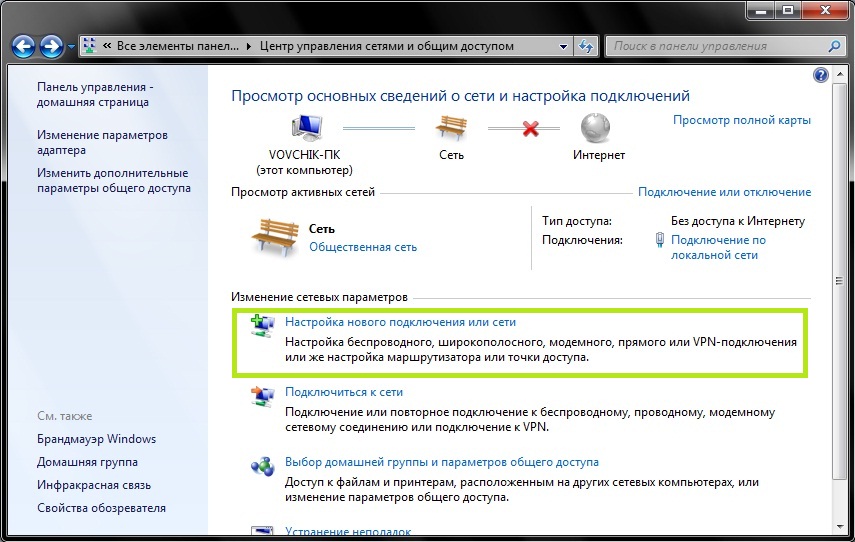Open 'Брандмауэр Windows' in the sidebar

(x=97, y=439)
